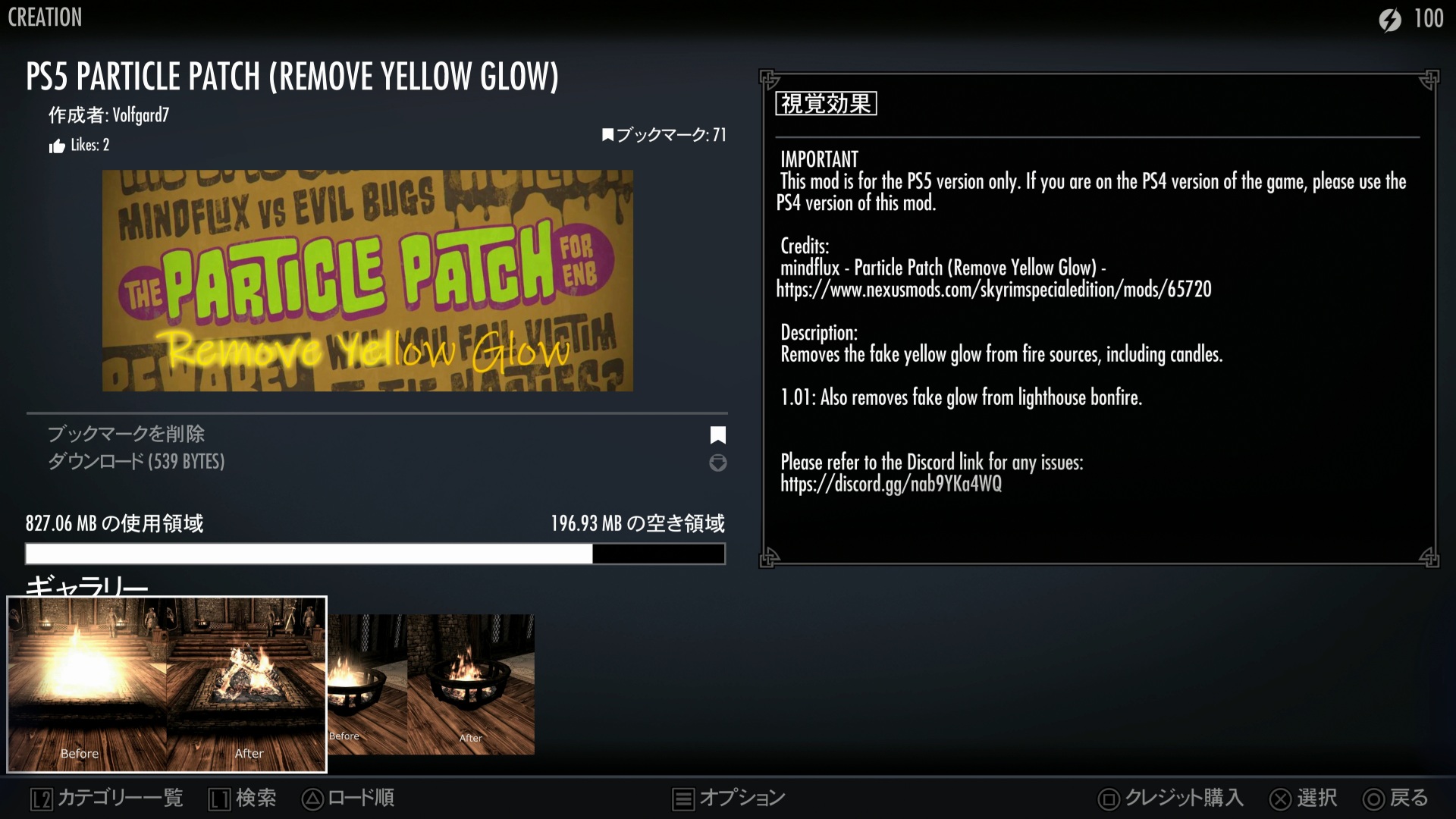Select ダウンロード (539 BYTES) option
1456x819 pixels.
(136, 462)
